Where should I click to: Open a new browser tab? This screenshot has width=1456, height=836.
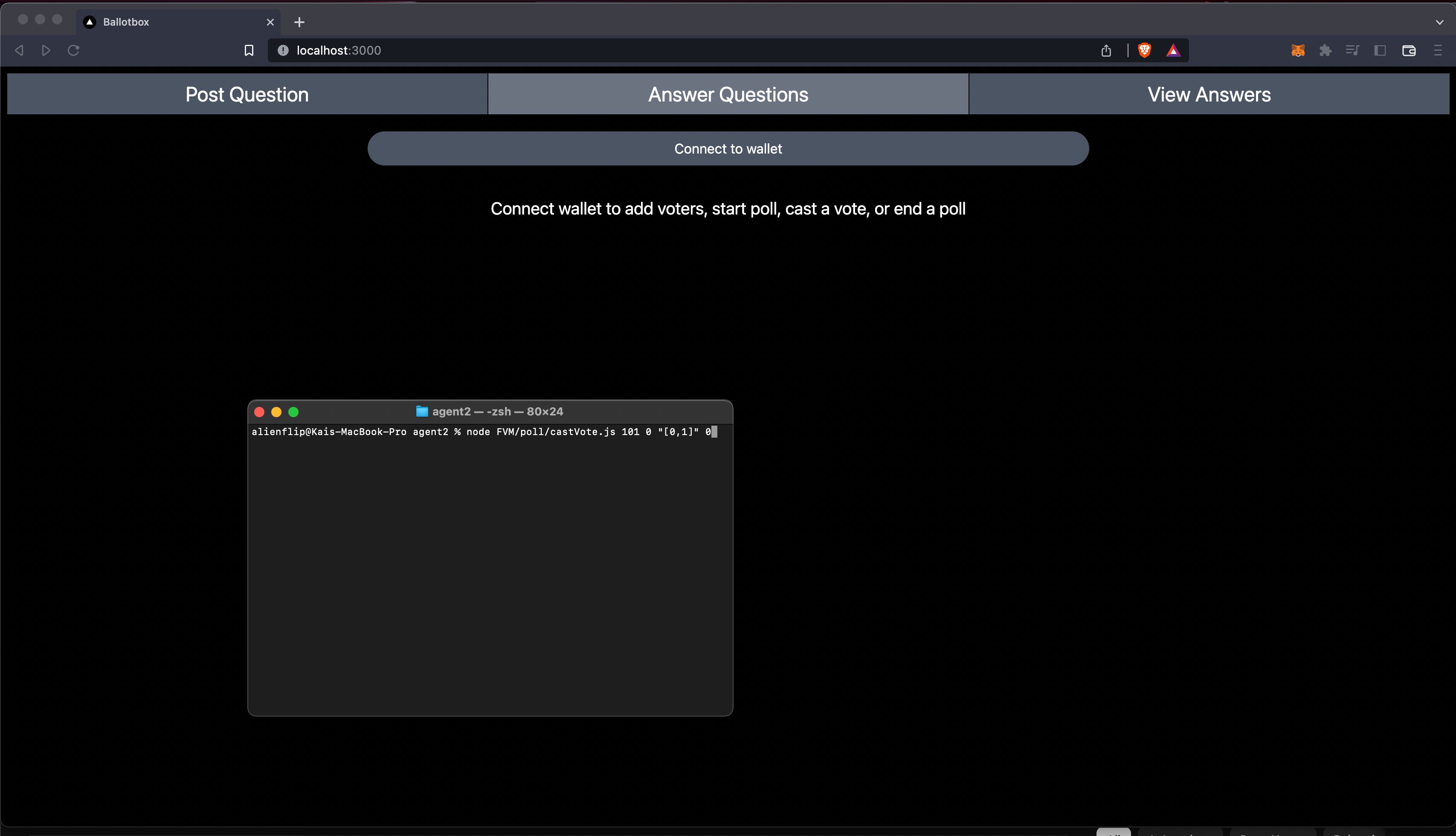pyautogui.click(x=299, y=22)
